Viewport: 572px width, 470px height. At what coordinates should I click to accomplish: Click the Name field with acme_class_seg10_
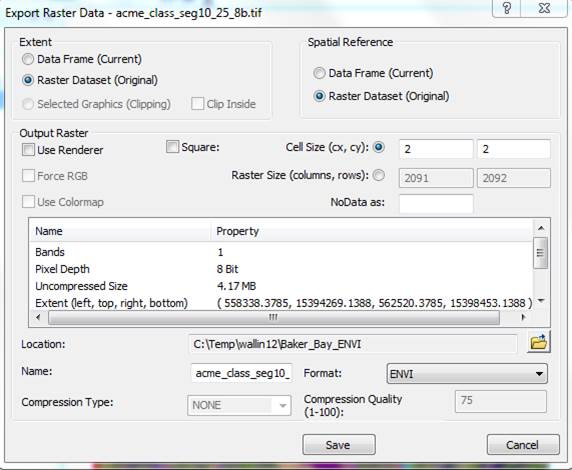coord(241,373)
